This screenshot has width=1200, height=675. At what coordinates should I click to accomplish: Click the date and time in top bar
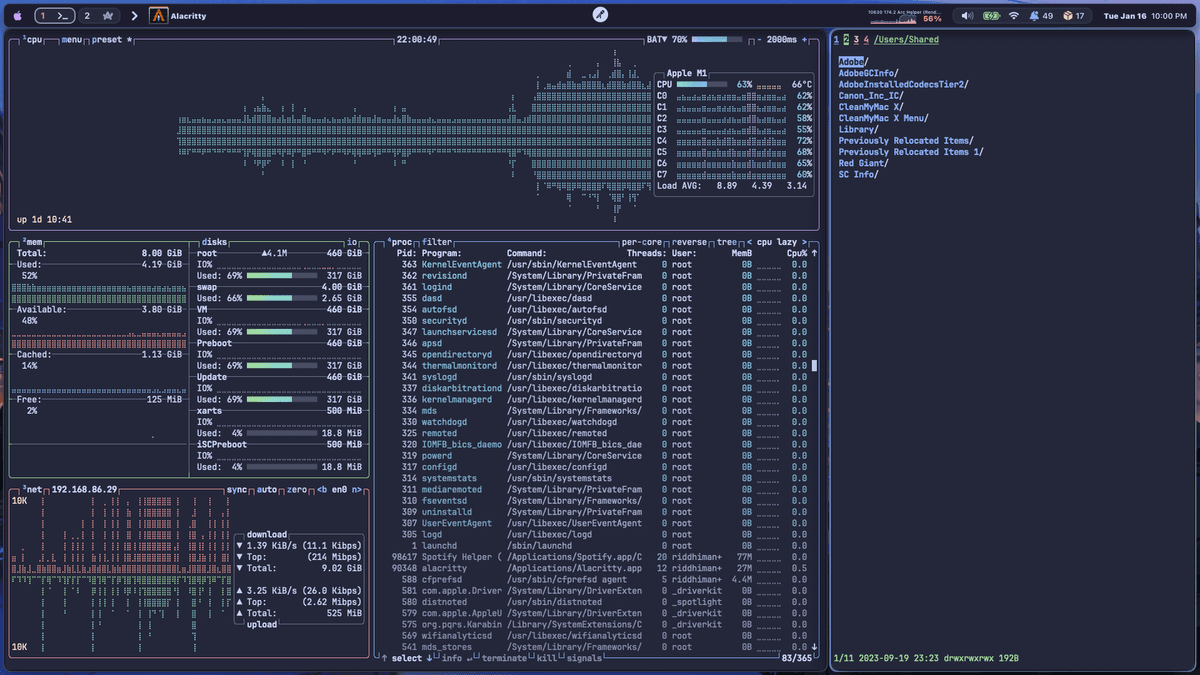[x=1145, y=16]
